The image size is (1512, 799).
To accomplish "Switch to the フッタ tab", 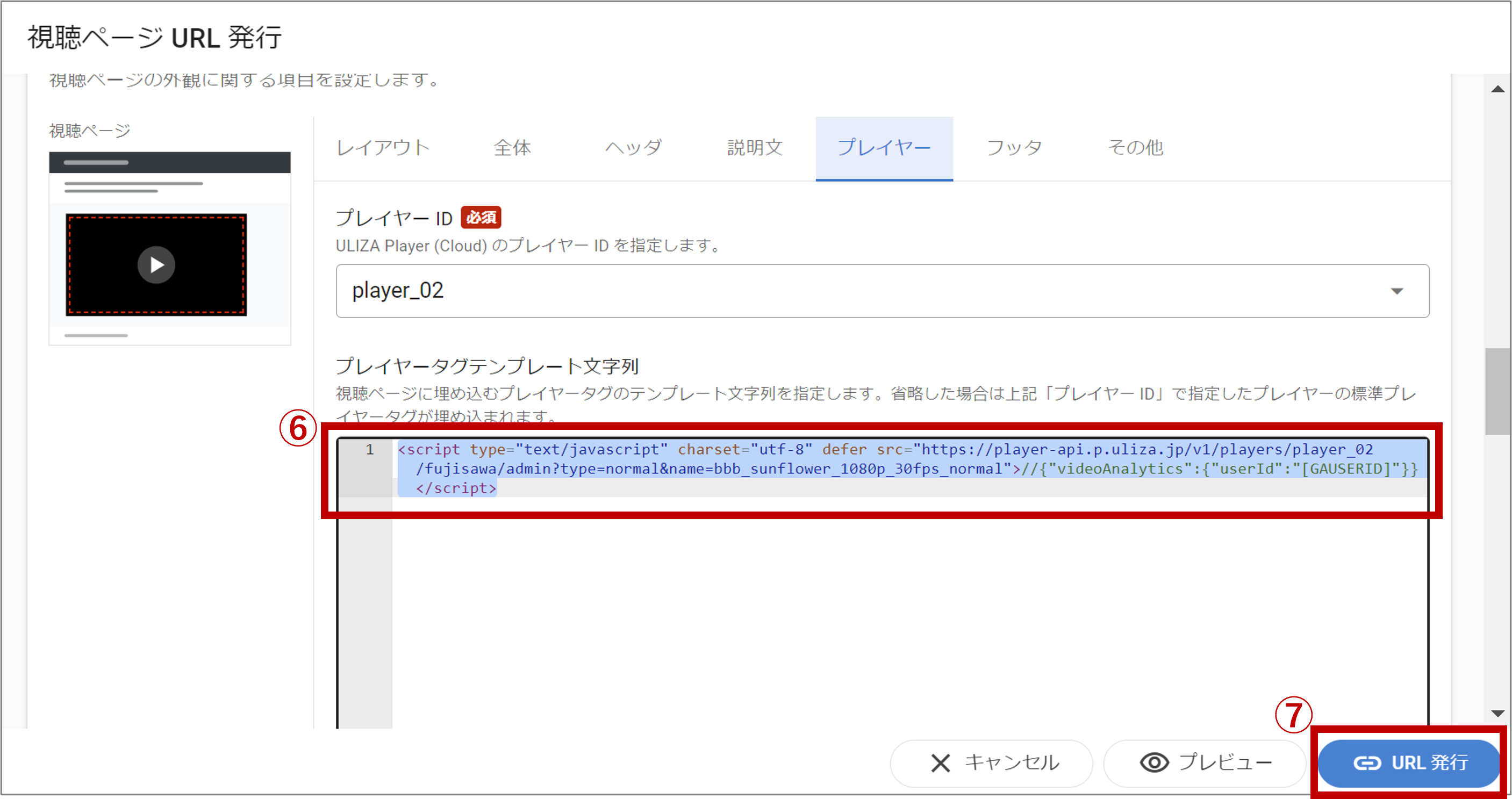I will (x=1015, y=148).
